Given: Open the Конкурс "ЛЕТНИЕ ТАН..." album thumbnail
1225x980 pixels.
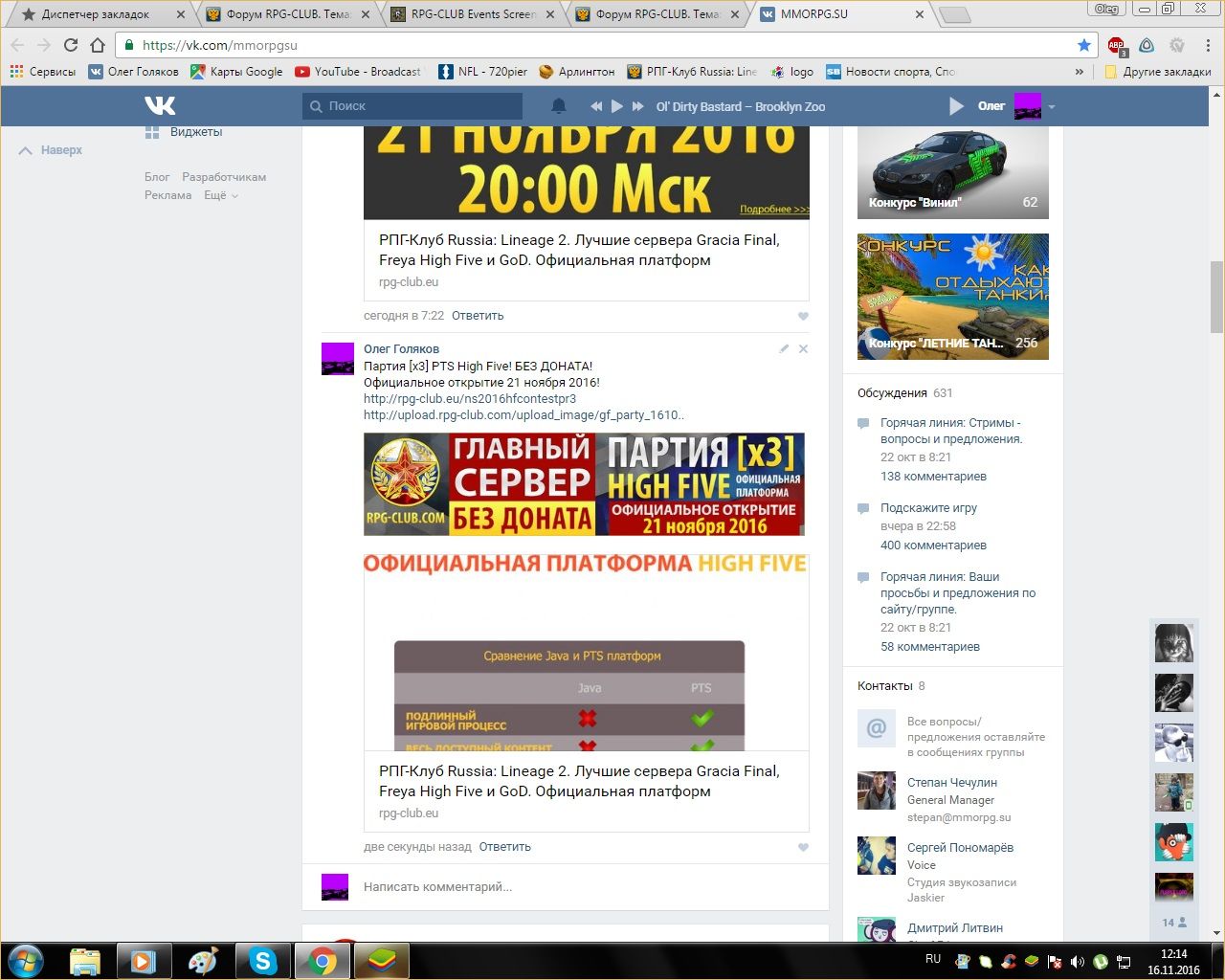Looking at the screenshot, I should 953,297.
